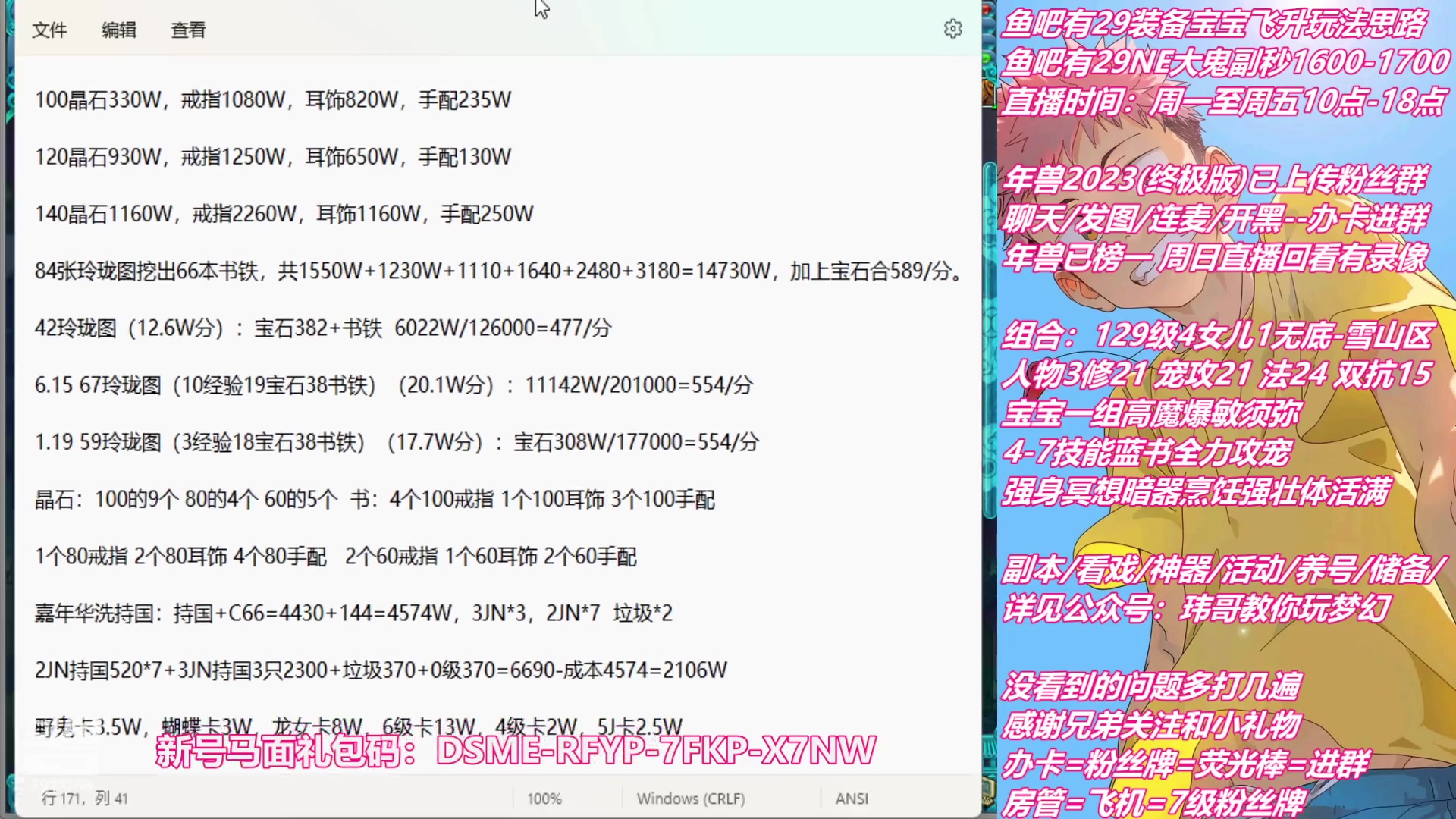Open the 查看 menu

coord(188,30)
